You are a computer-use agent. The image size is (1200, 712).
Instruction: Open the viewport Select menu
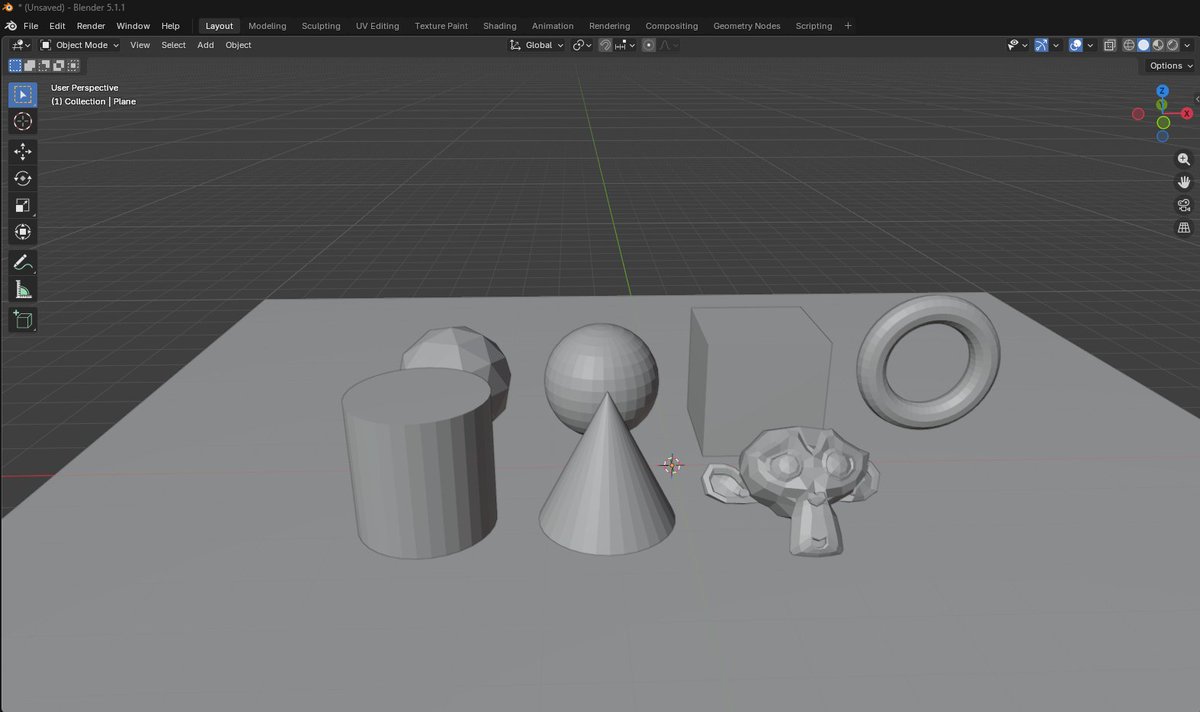point(174,45)
